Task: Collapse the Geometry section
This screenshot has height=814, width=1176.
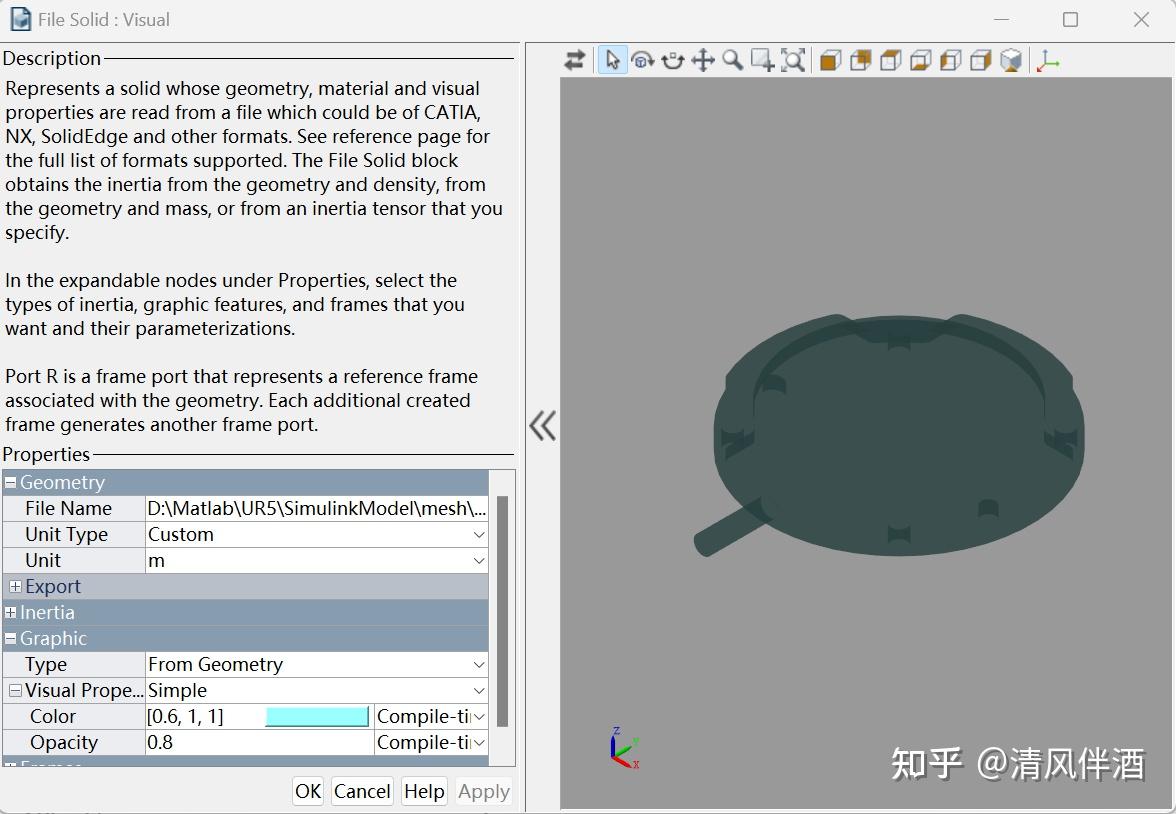Action: [10, 482]
